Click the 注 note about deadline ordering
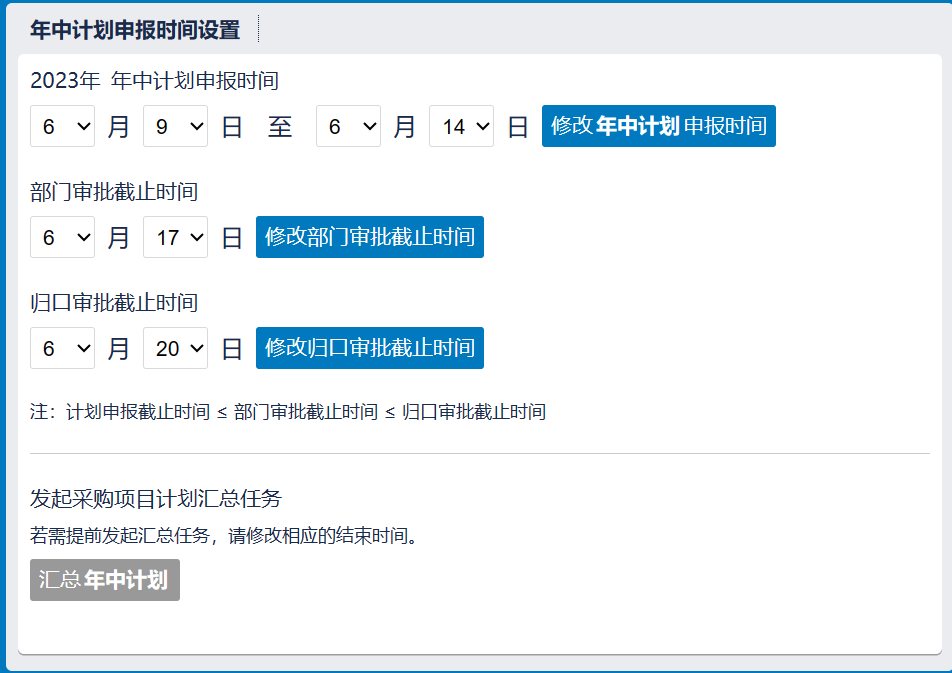Viewport: 952px width, 673px height. click(x=288, y=411)
